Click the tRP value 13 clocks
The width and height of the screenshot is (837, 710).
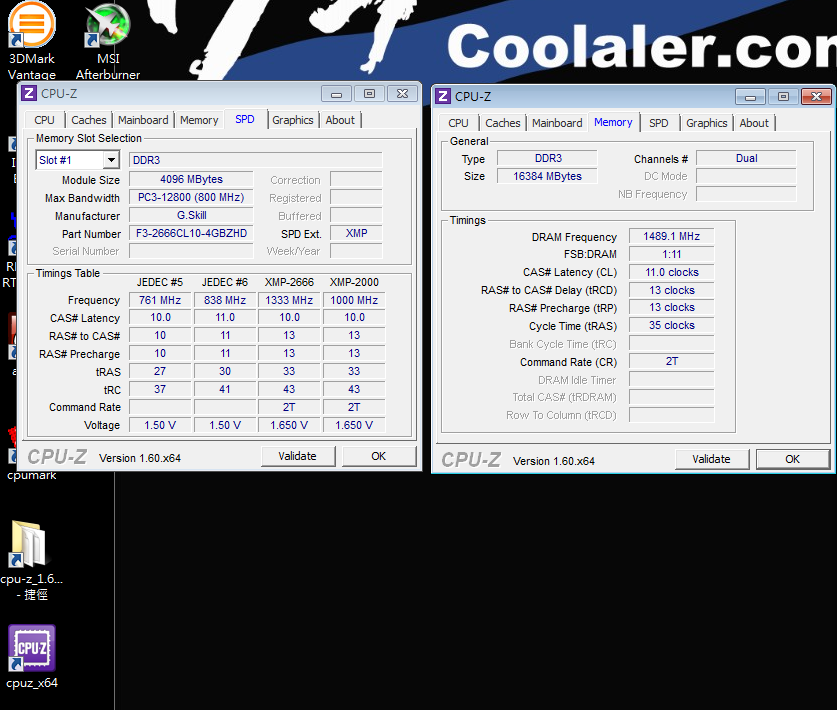tap(672, 307)
